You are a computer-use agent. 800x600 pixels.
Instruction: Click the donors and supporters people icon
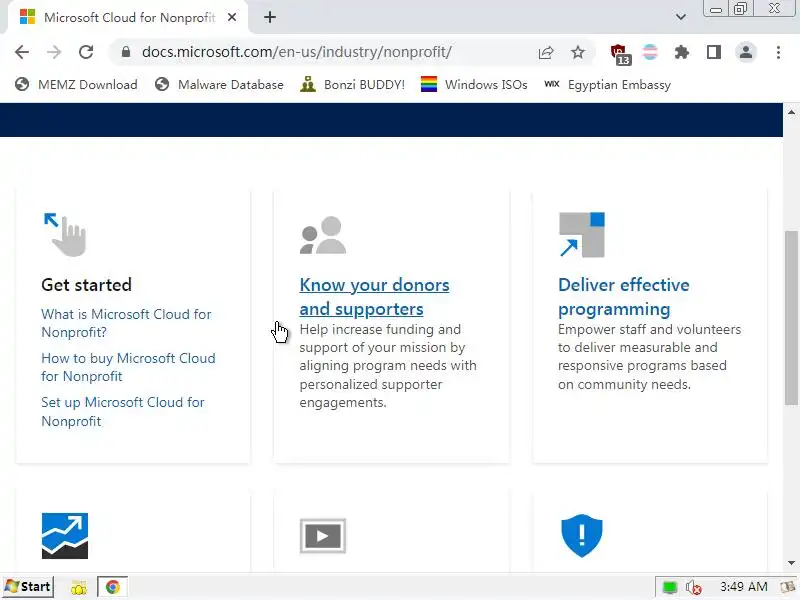click(323, 235)
